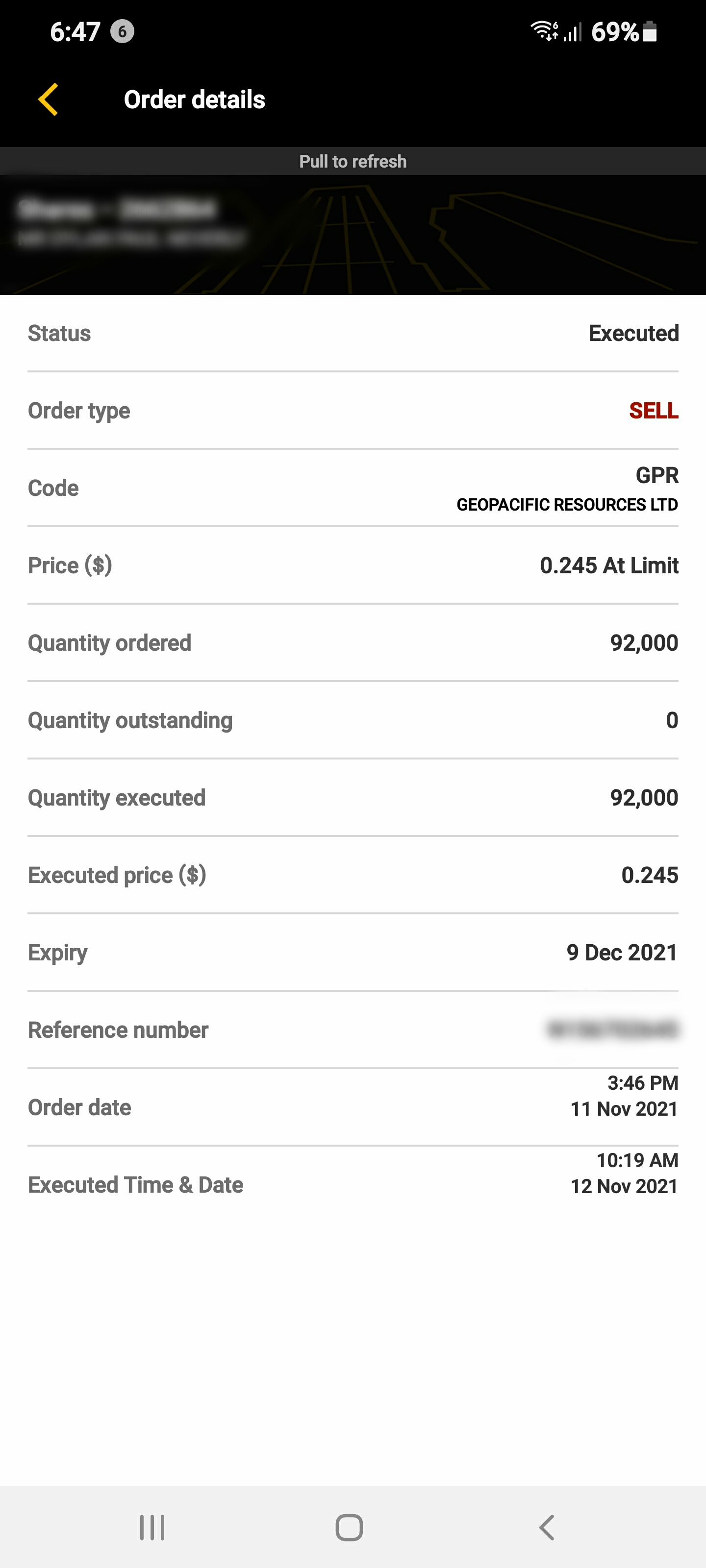Select the 9 Dec 2021 expiry
Screen dimensions: 706x1568
[x=622, y=953]
